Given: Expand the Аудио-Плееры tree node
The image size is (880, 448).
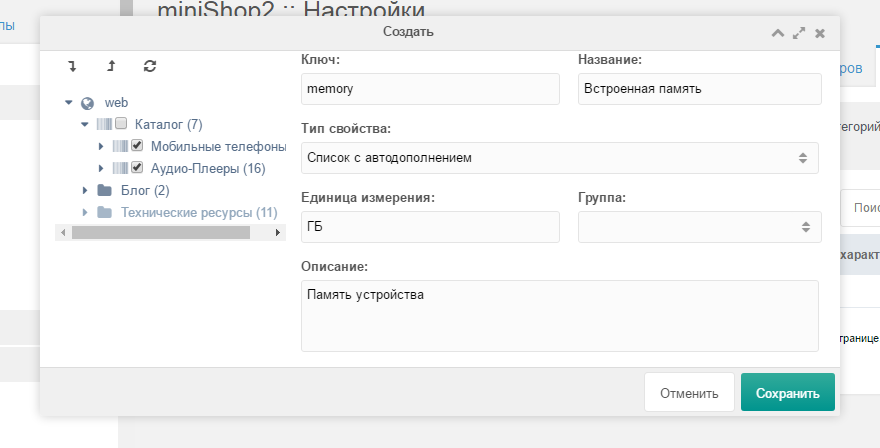Looking at the screenshot, I should point(101,168).
